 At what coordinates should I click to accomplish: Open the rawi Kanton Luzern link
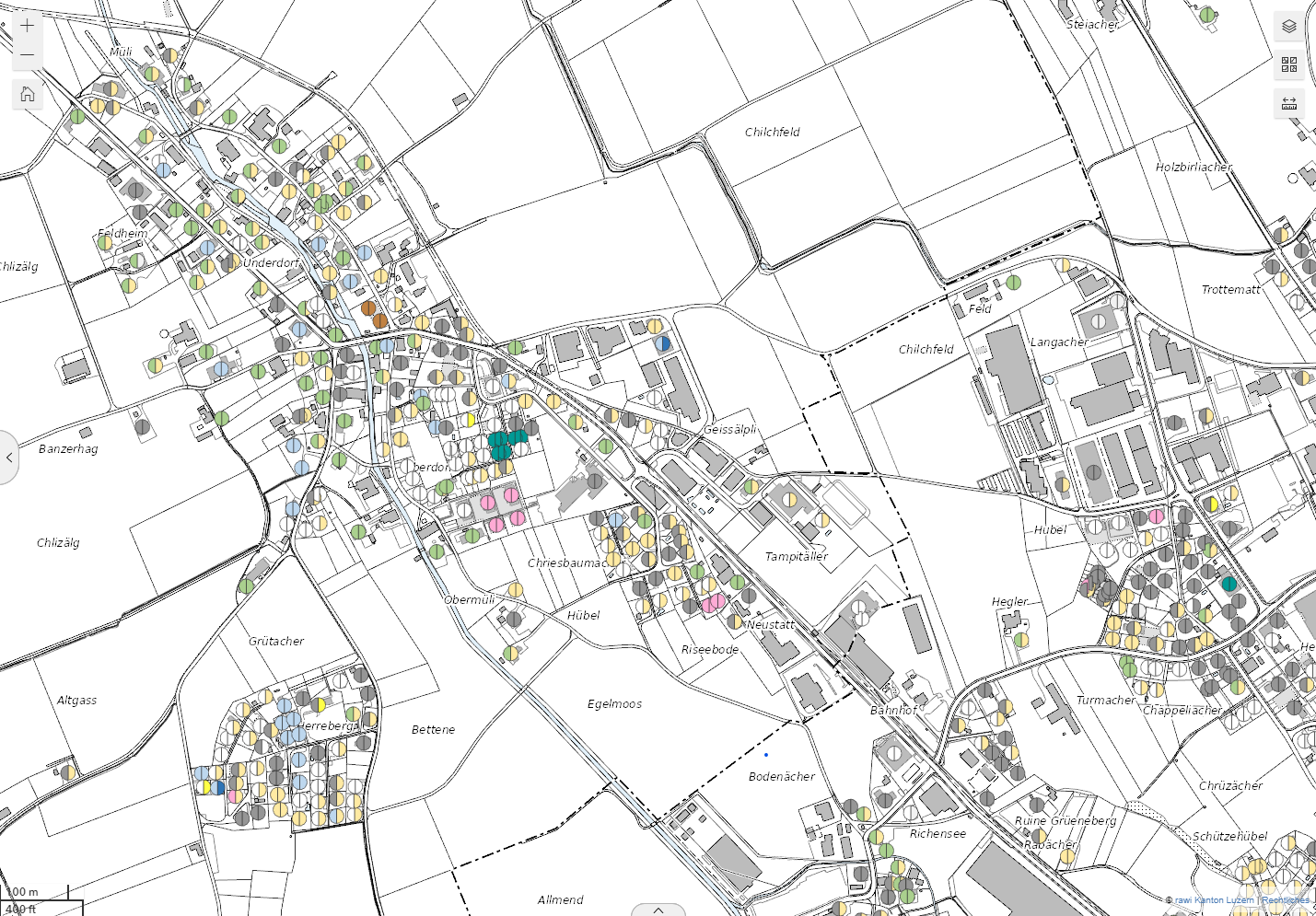point(1214,899)
